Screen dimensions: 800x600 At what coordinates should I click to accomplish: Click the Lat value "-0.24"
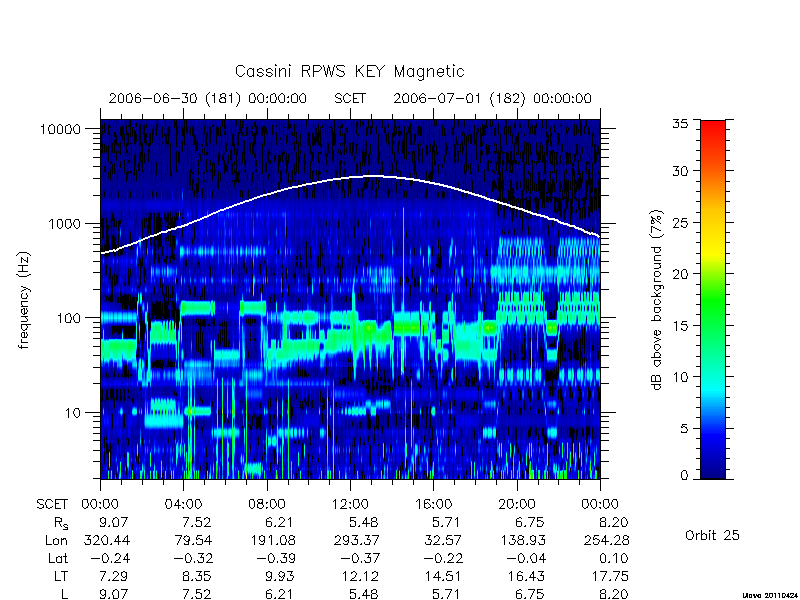click(x=109, y=559)
